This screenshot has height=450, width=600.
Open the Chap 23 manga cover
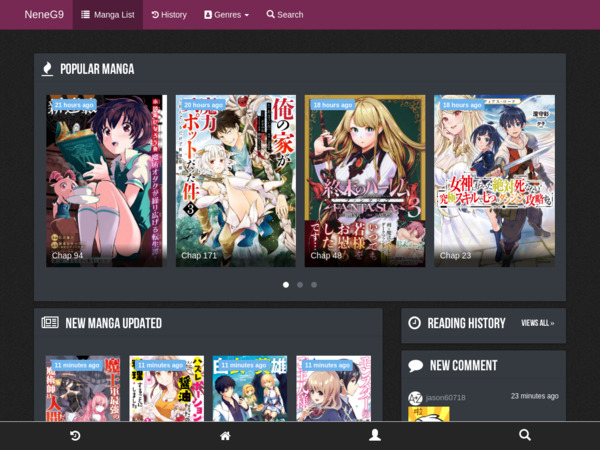tap(494, 181)
